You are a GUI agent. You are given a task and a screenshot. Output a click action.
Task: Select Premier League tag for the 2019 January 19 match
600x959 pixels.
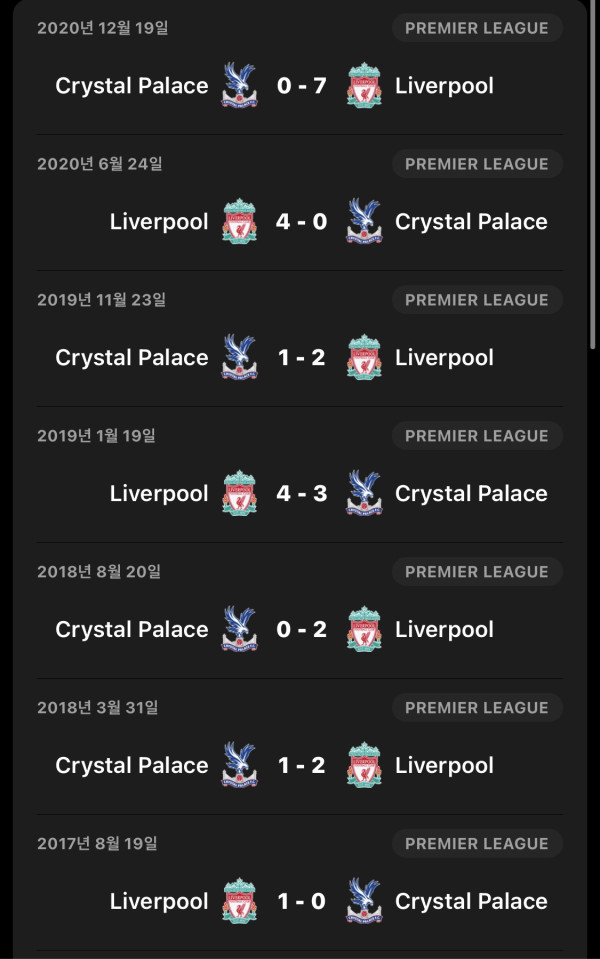click(x=477, y=435)
